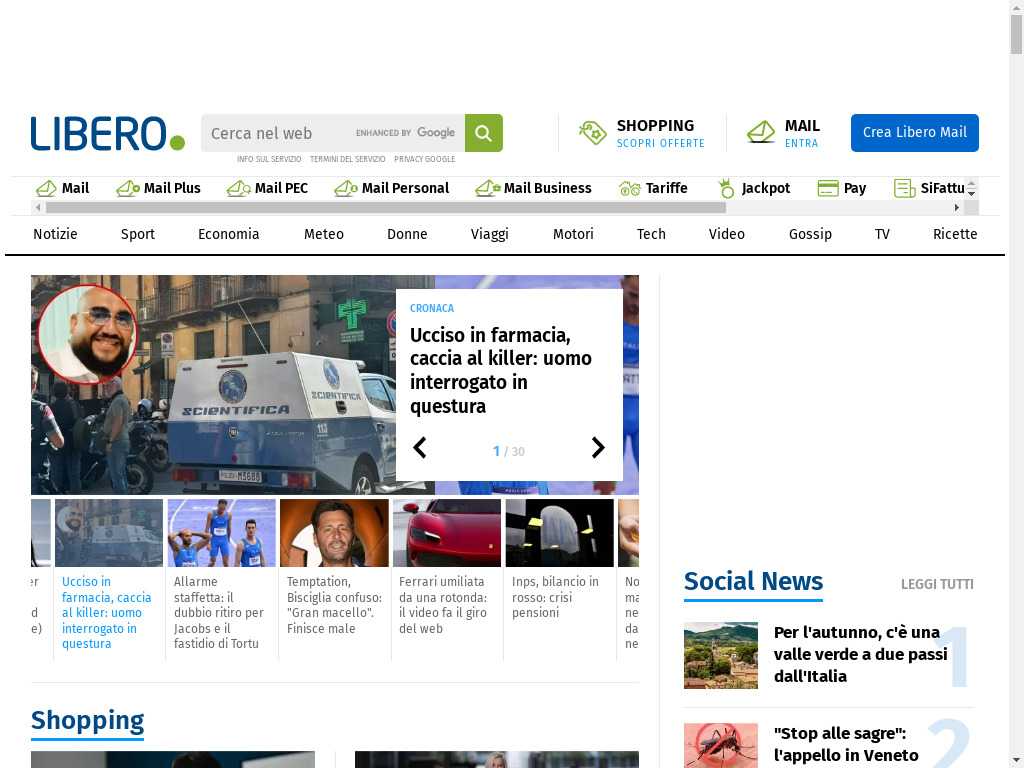Image resolution: width=1024 pixels, height=768 pixels.
Task: Click the green valley village thumbnail
Action: [721, 656]
